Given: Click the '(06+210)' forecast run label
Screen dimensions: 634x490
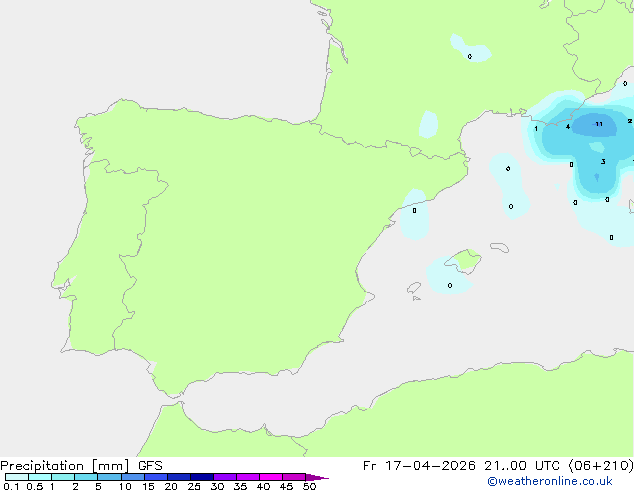Looking at the screenshot, I should pyautogui.click(x=600, y=466).
